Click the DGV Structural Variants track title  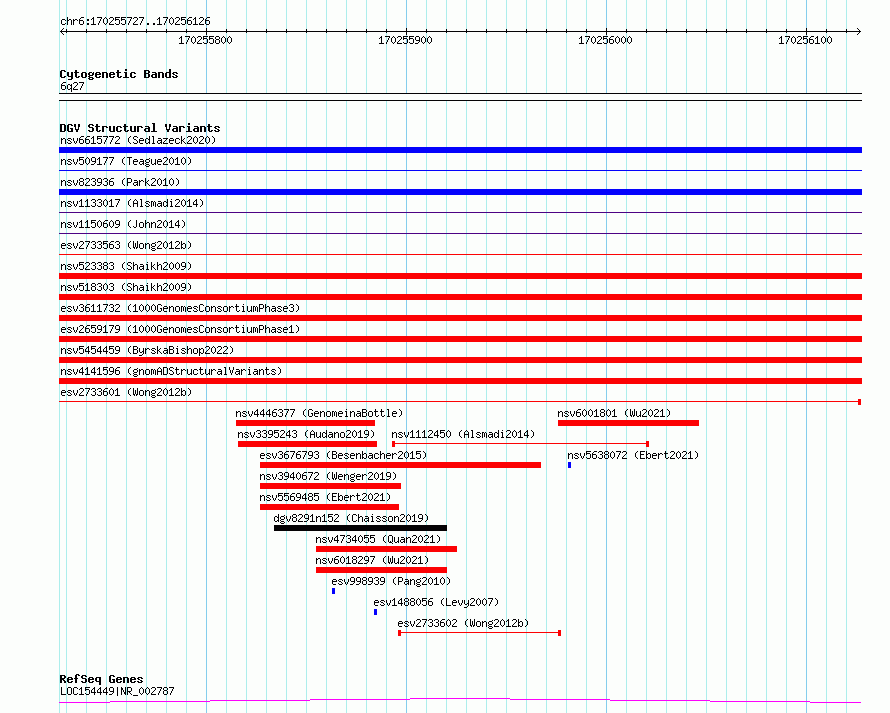pyautogui.click(x=140, y=128)
